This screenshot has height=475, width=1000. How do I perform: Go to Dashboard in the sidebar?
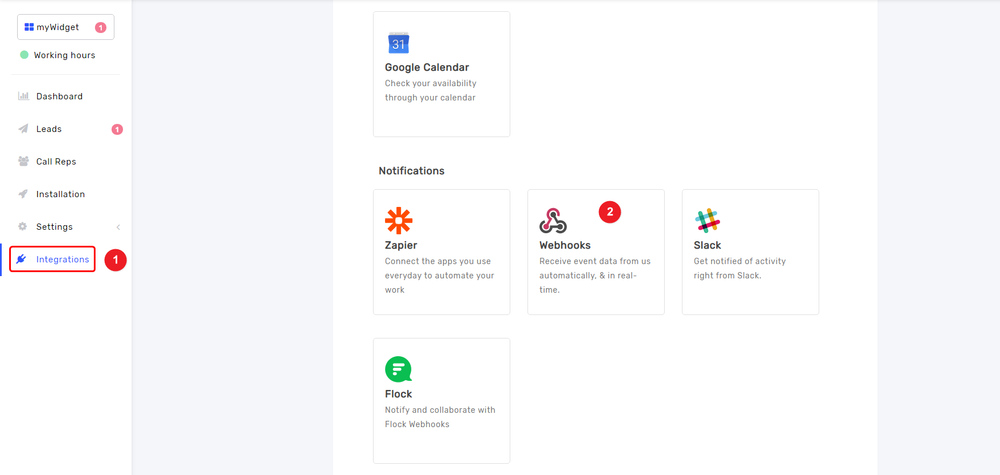[59, 97]
